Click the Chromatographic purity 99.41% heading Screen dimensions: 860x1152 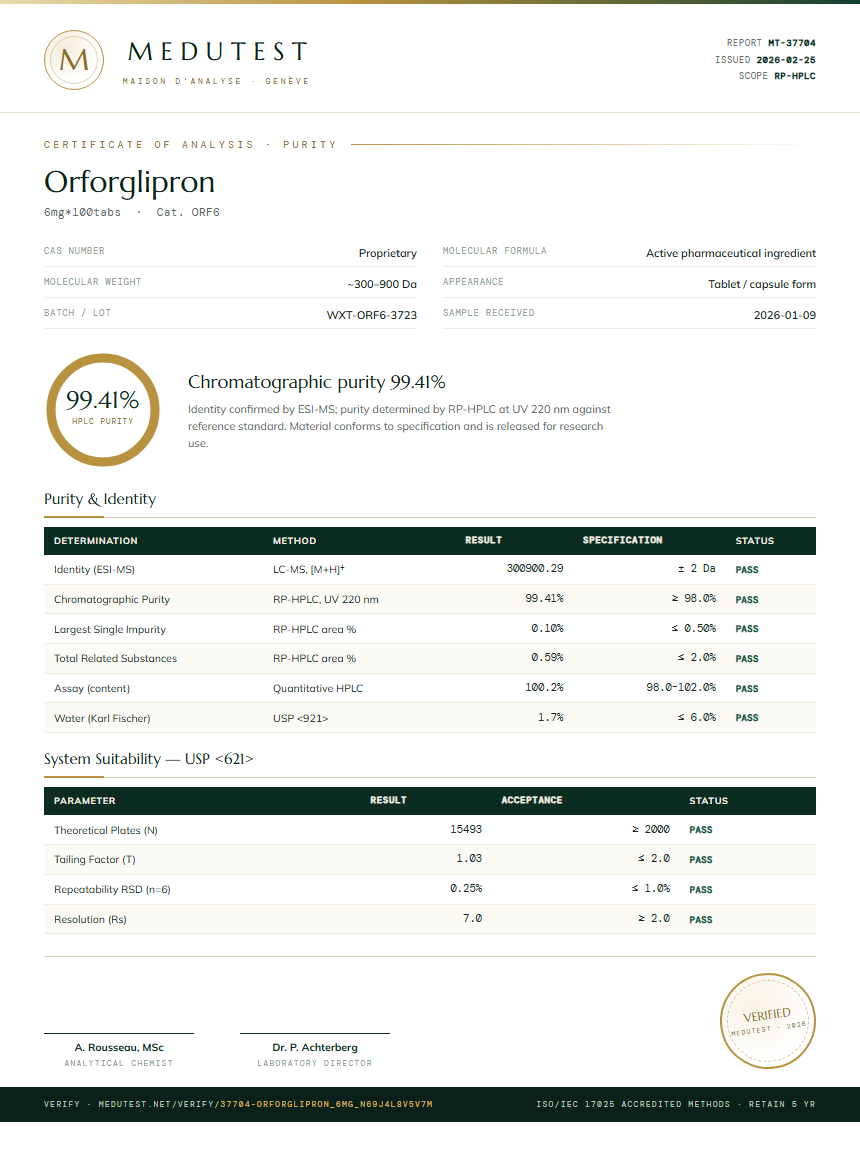coord(317,382)
